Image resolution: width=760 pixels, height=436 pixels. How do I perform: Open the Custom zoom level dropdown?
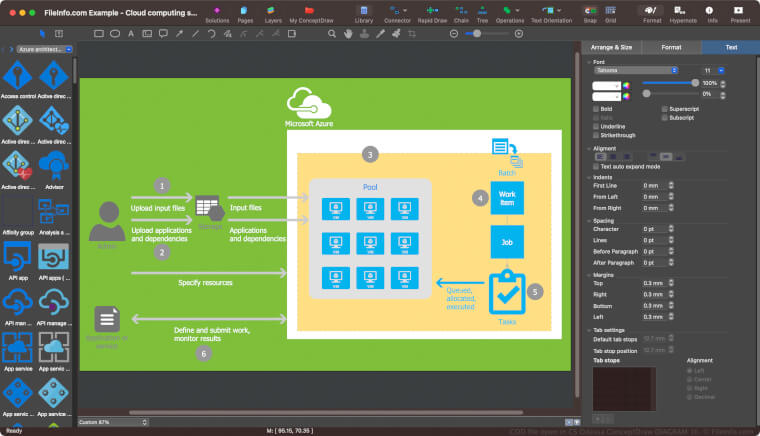(x=113, y=422)
